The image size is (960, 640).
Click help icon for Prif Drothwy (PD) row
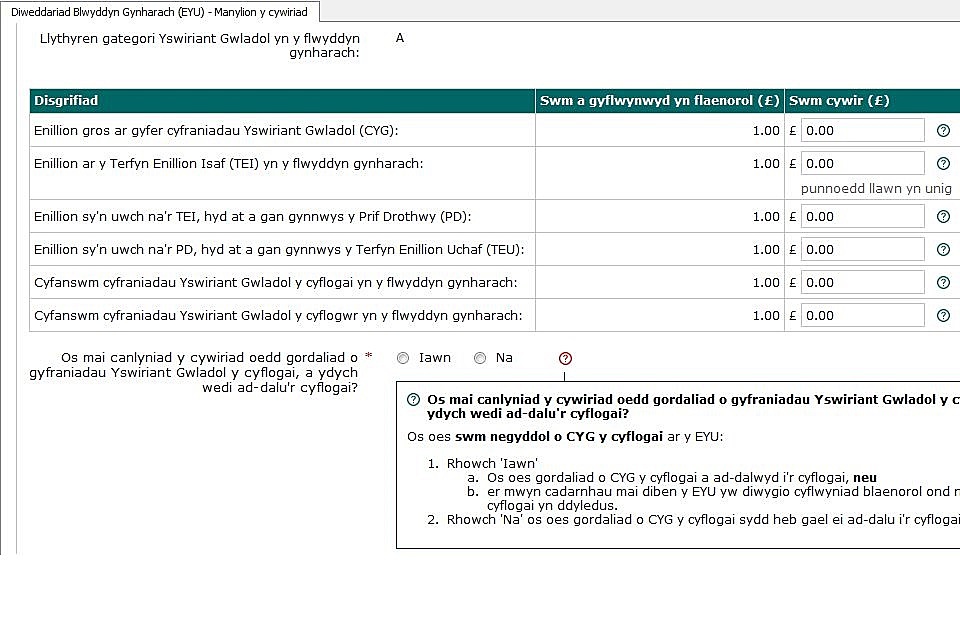coord(943,217)
